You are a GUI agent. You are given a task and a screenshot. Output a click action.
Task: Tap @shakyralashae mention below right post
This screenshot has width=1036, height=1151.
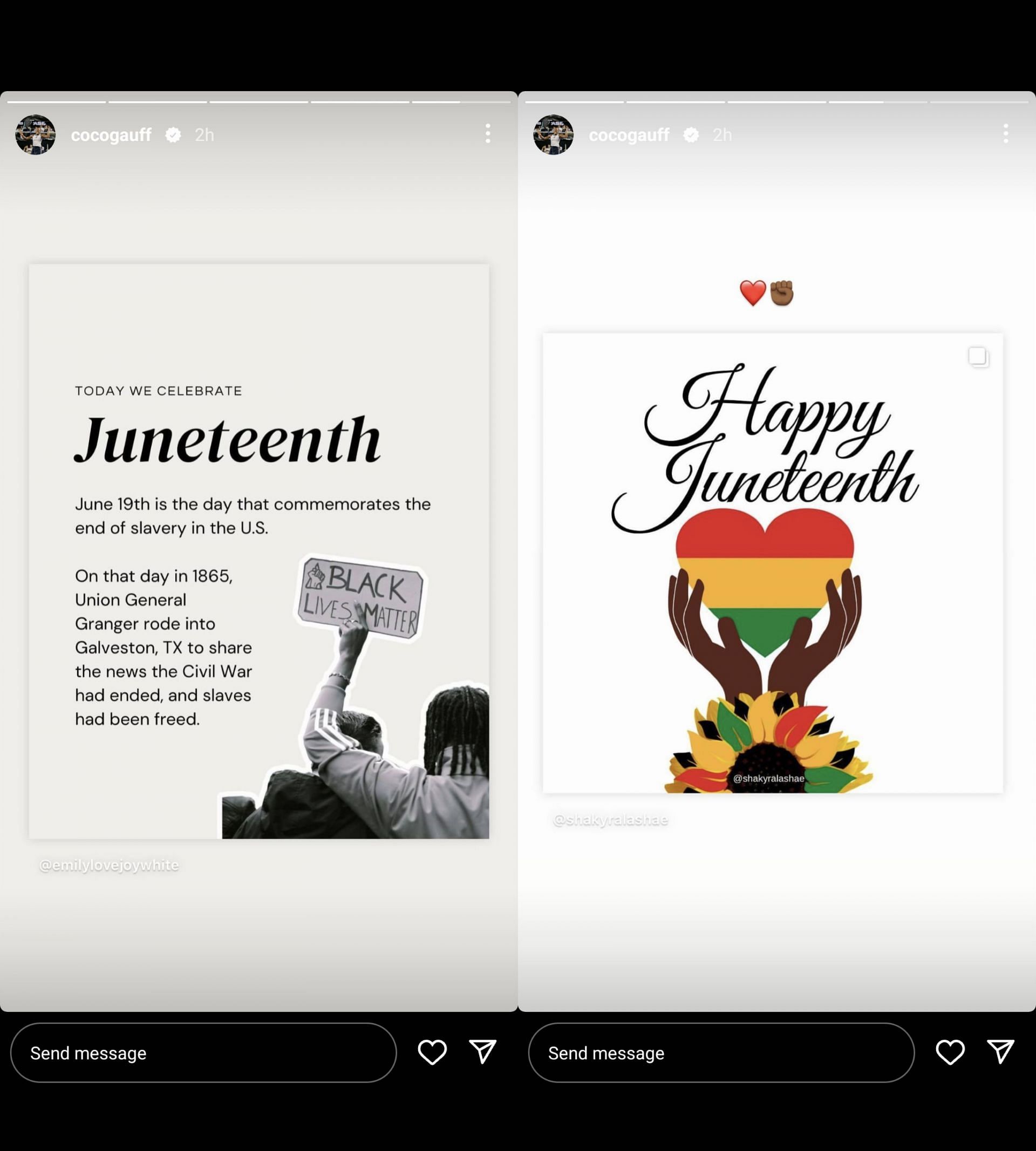(x=610, y=820)
